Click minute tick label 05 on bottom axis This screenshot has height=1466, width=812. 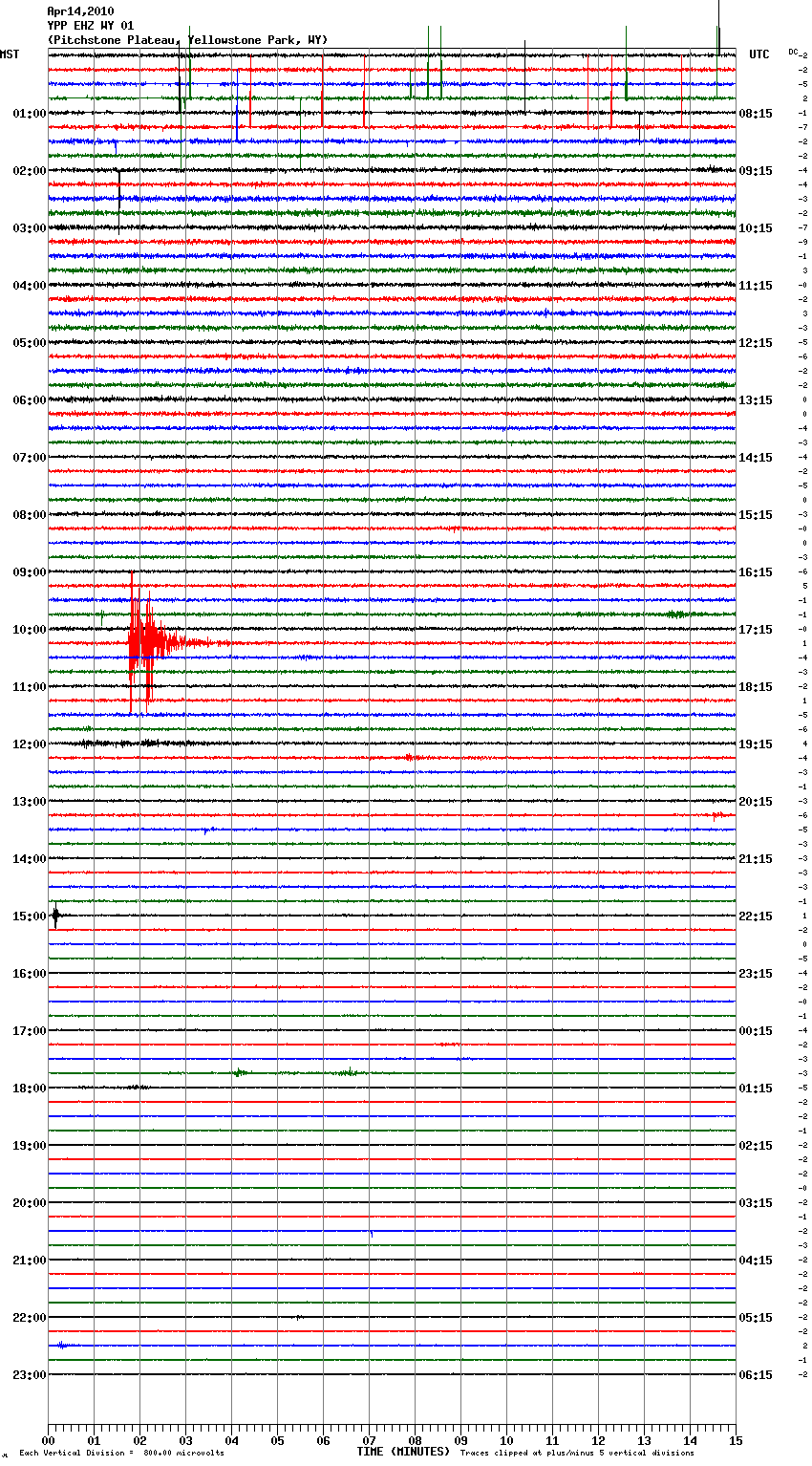pyautogui.click(x=277, y=1440)
